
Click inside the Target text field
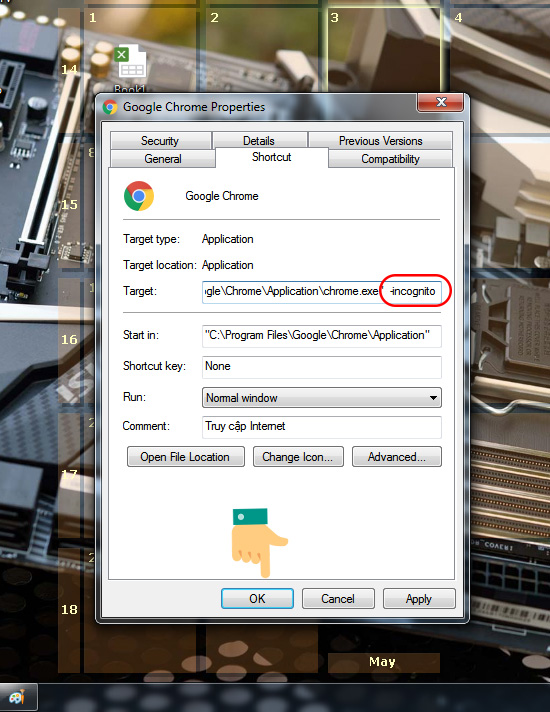click(322, 292)
